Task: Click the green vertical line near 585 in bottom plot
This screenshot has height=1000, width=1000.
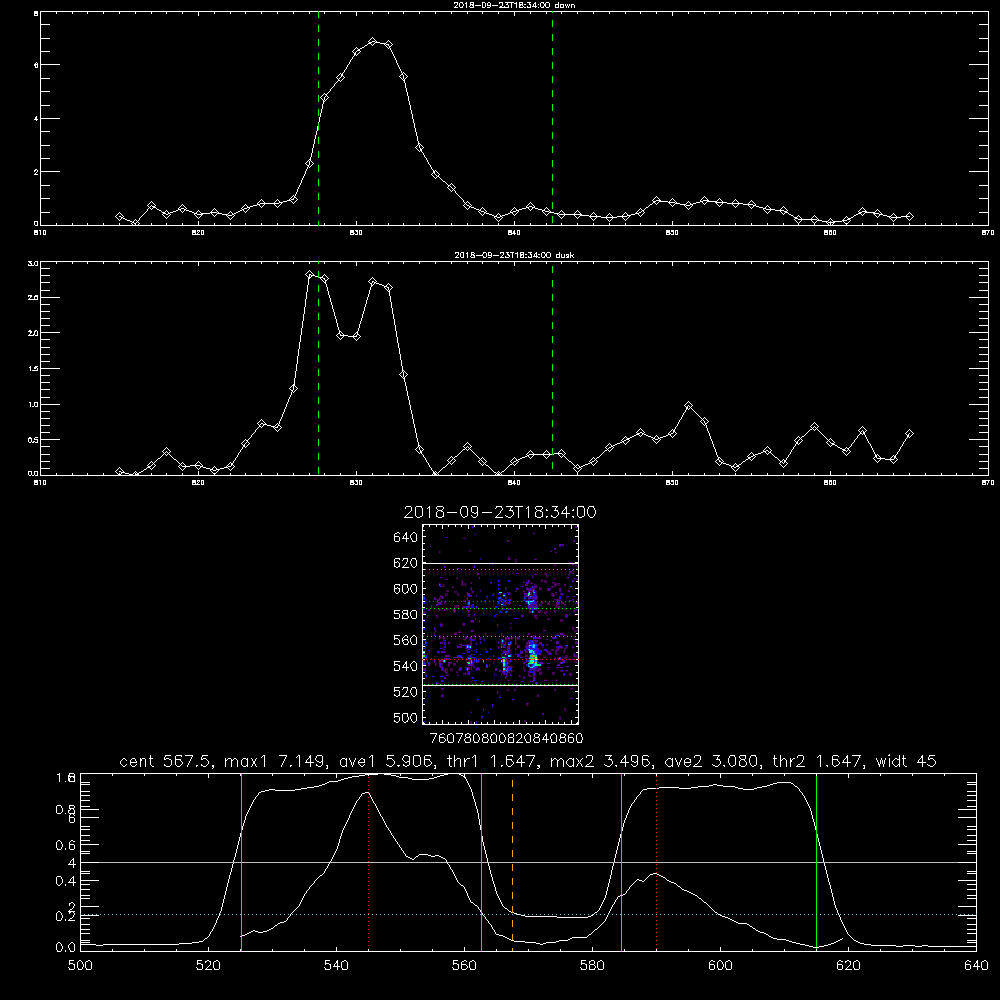Action: point(621,861)
